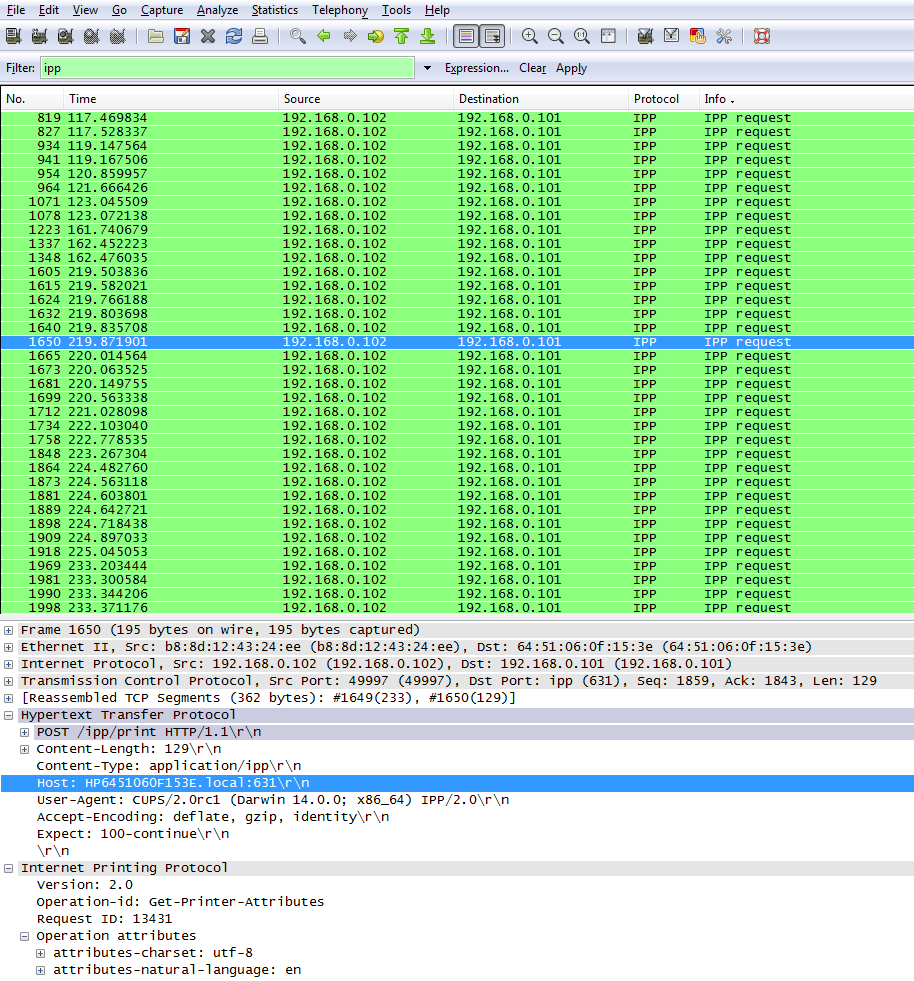Open the Analyze menu
This screenshot has height=981, width=914.
tap(217, 10)
